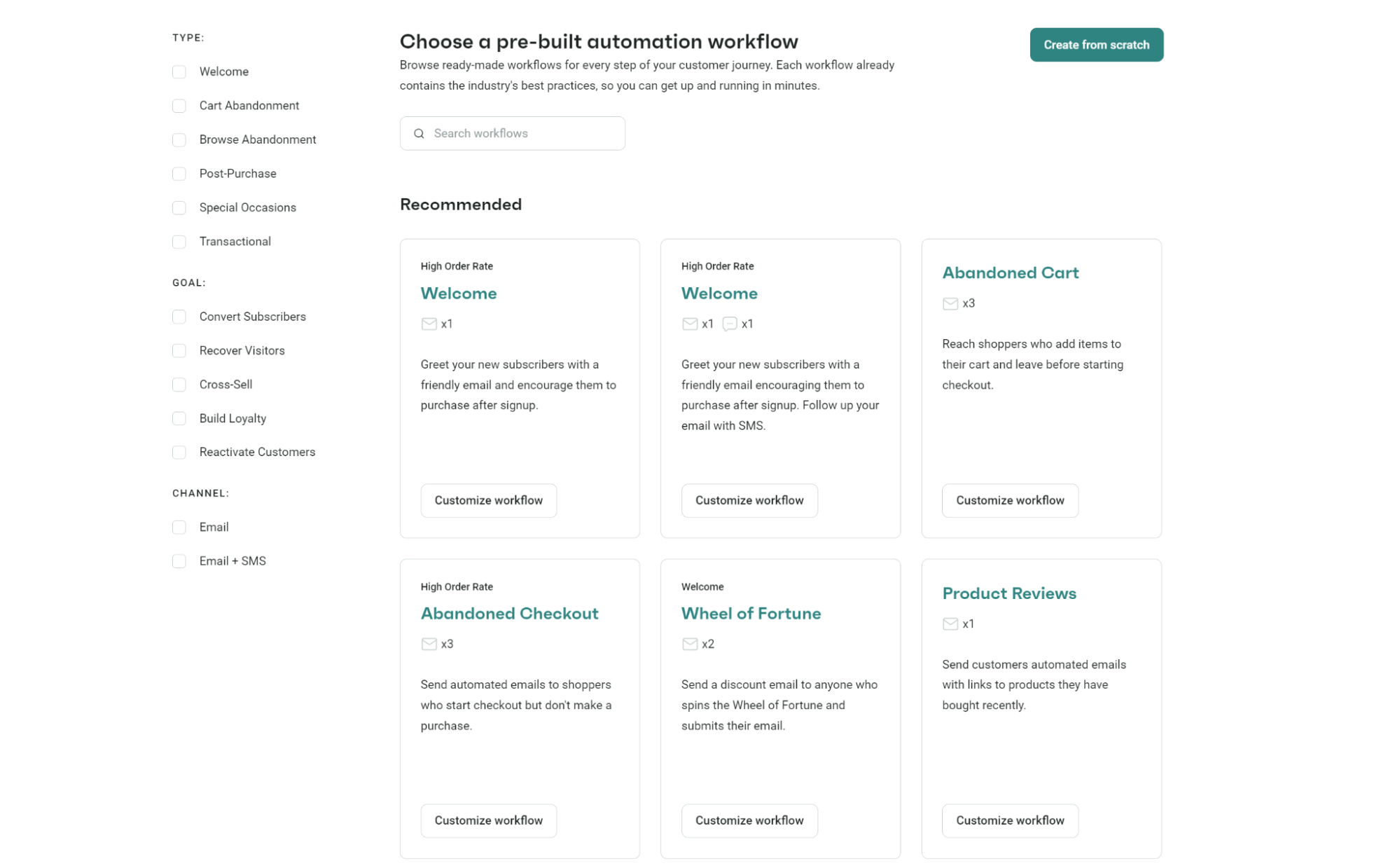Click the email icon on Product Reviews card

(950, 624)
